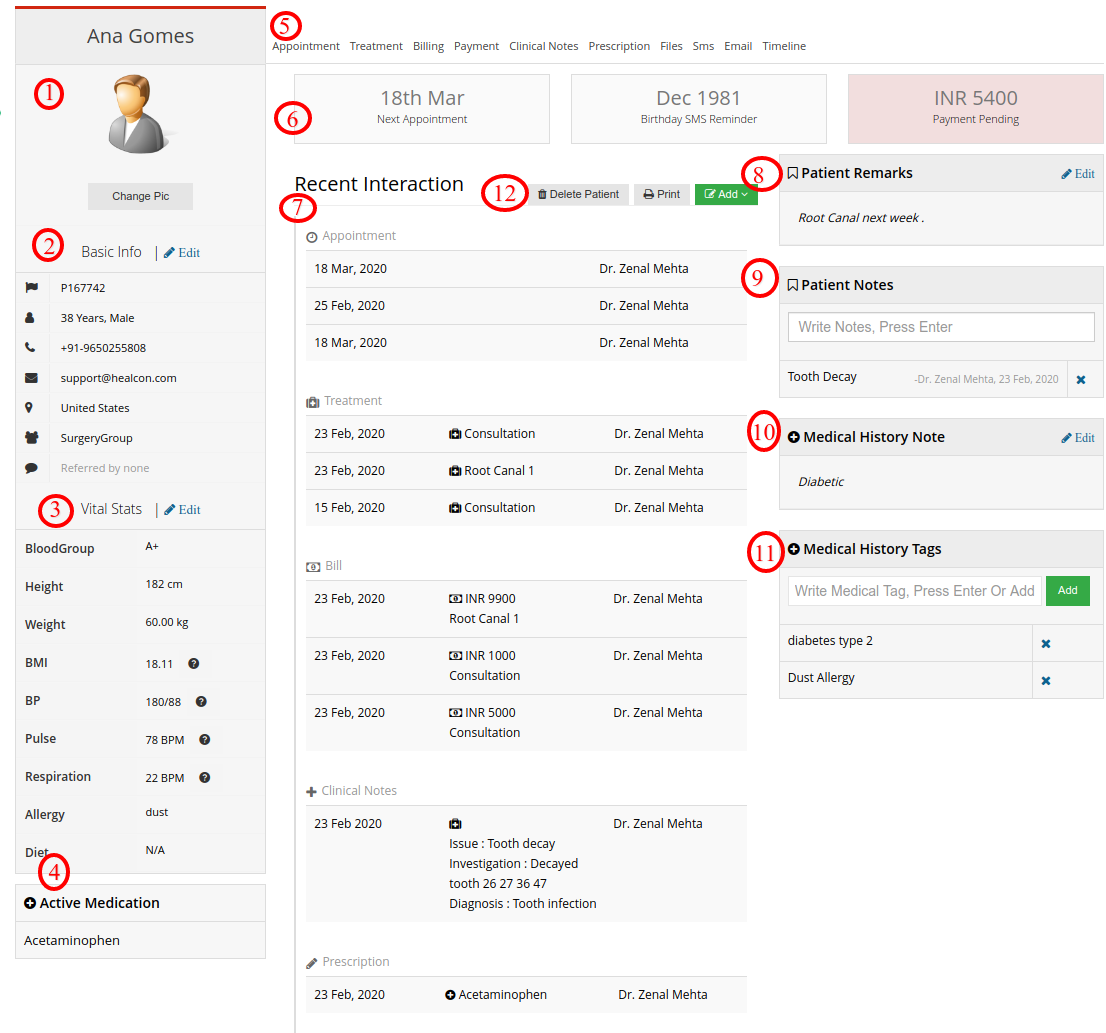Open the INR 1000 Consultation bill
Image resolution: width=1106 pixels, height=1033 pixels.
click(x=526, y=666)
